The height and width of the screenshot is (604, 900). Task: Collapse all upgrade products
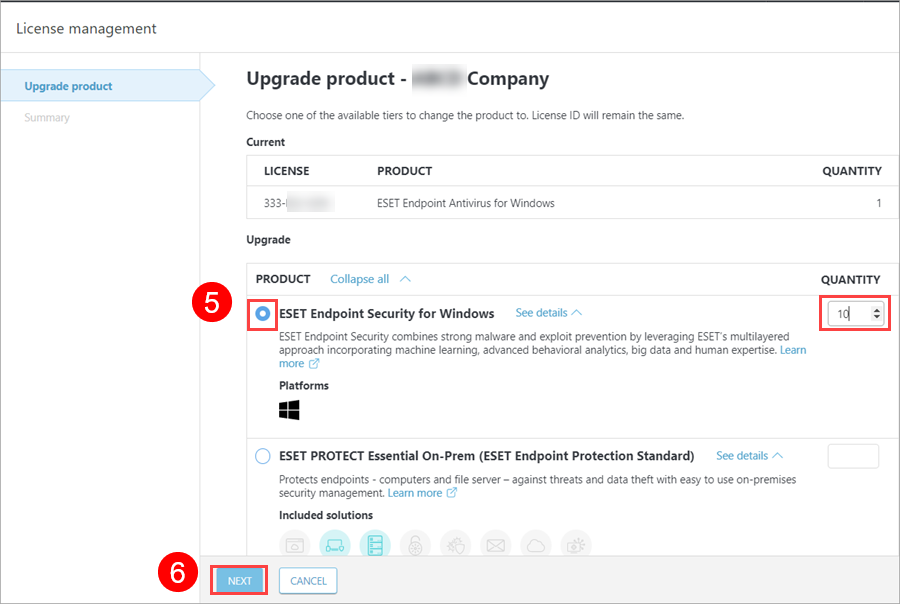tap(370, 279)
